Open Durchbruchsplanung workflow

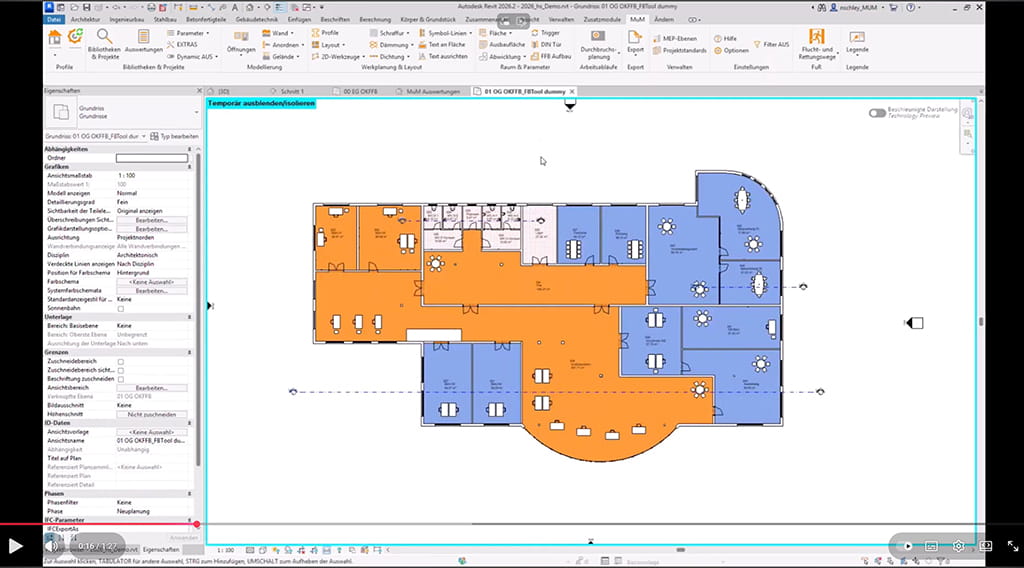tap(598, 44)
